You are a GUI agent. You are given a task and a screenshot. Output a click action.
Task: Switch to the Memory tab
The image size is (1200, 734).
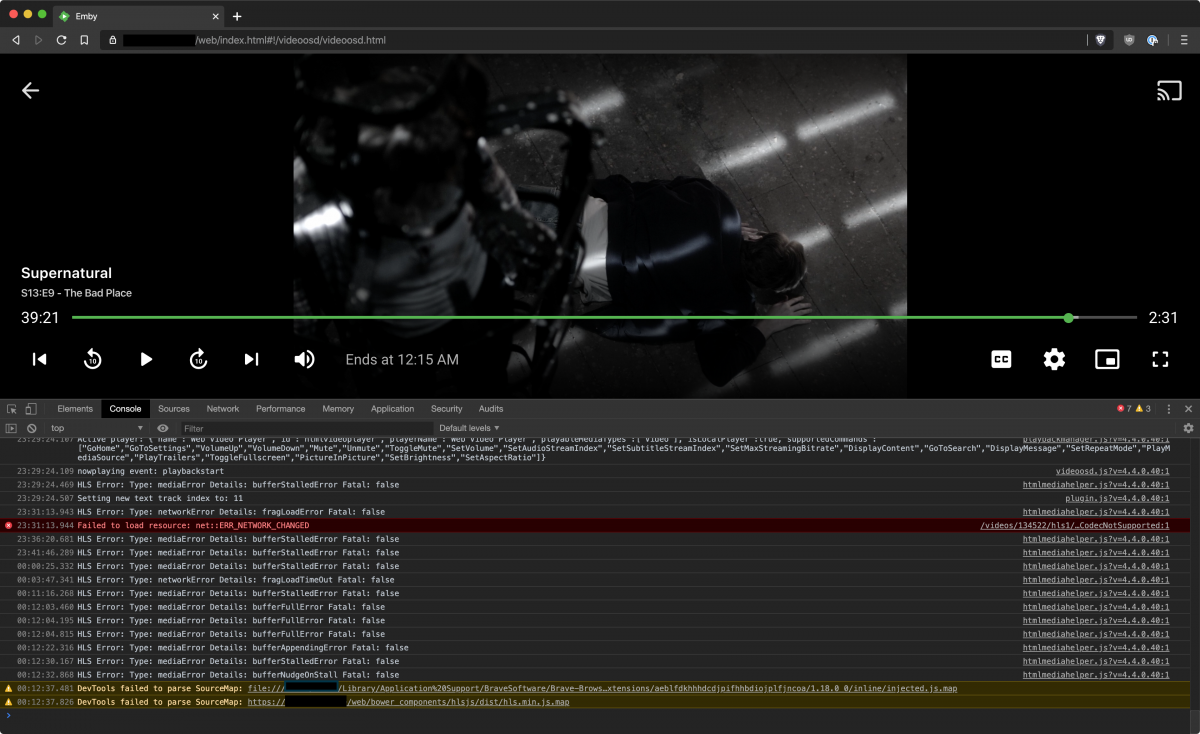click(x=338, y=409)
